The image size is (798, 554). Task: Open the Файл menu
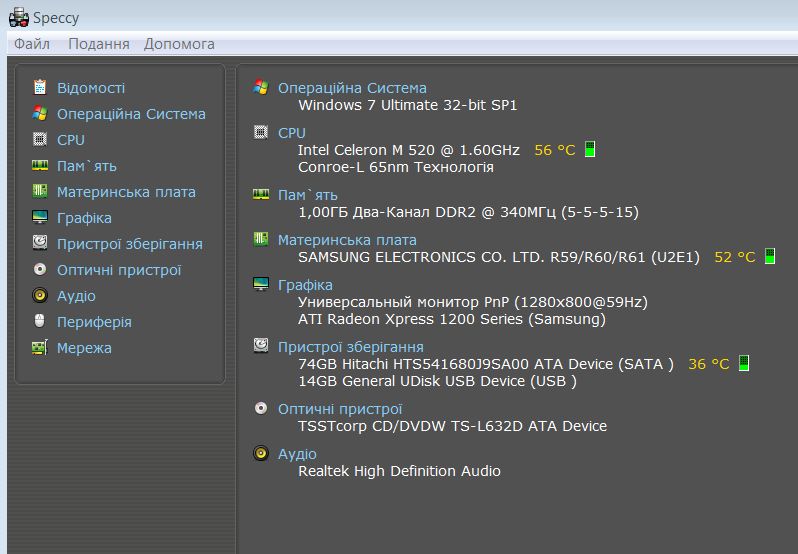[32, 44]
